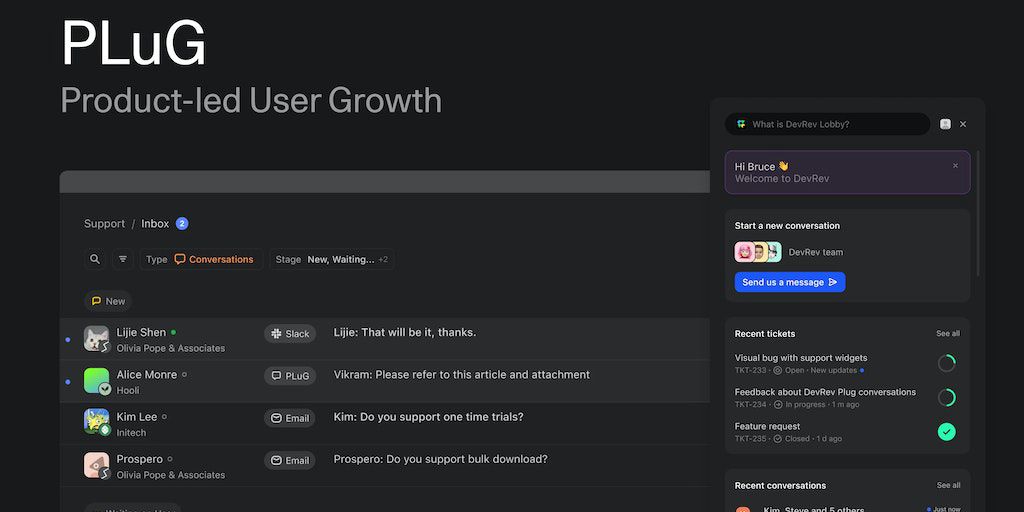
Task: Dismiss the Hi Bruce welcome banner
Action: [x=955, y=166]
